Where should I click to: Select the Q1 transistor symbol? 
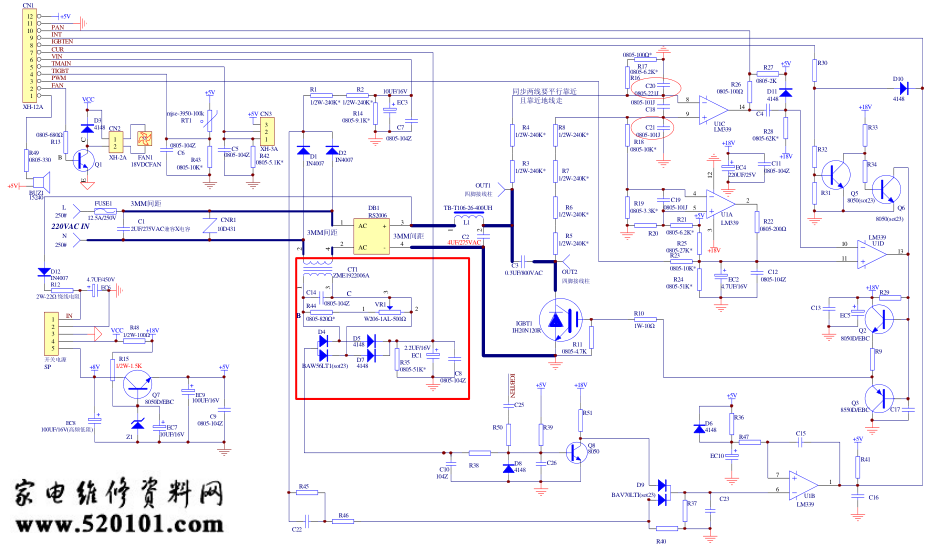(x=84, y=160)
